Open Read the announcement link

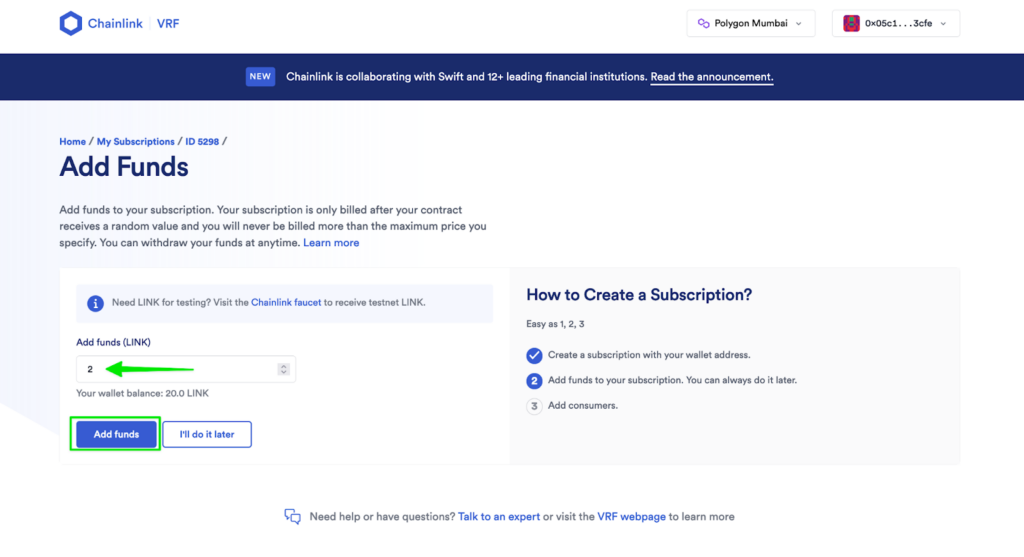[x=711, y=77]
